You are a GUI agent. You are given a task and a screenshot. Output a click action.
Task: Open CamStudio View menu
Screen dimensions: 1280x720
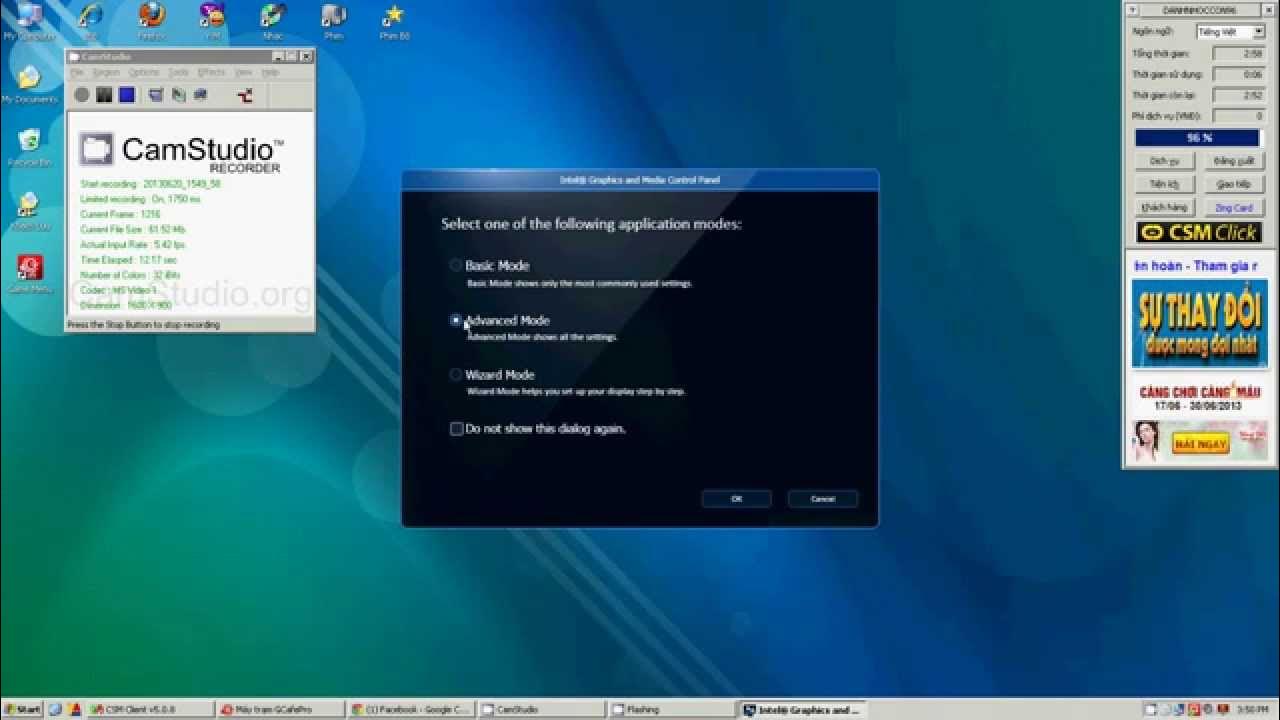(243, 72)
